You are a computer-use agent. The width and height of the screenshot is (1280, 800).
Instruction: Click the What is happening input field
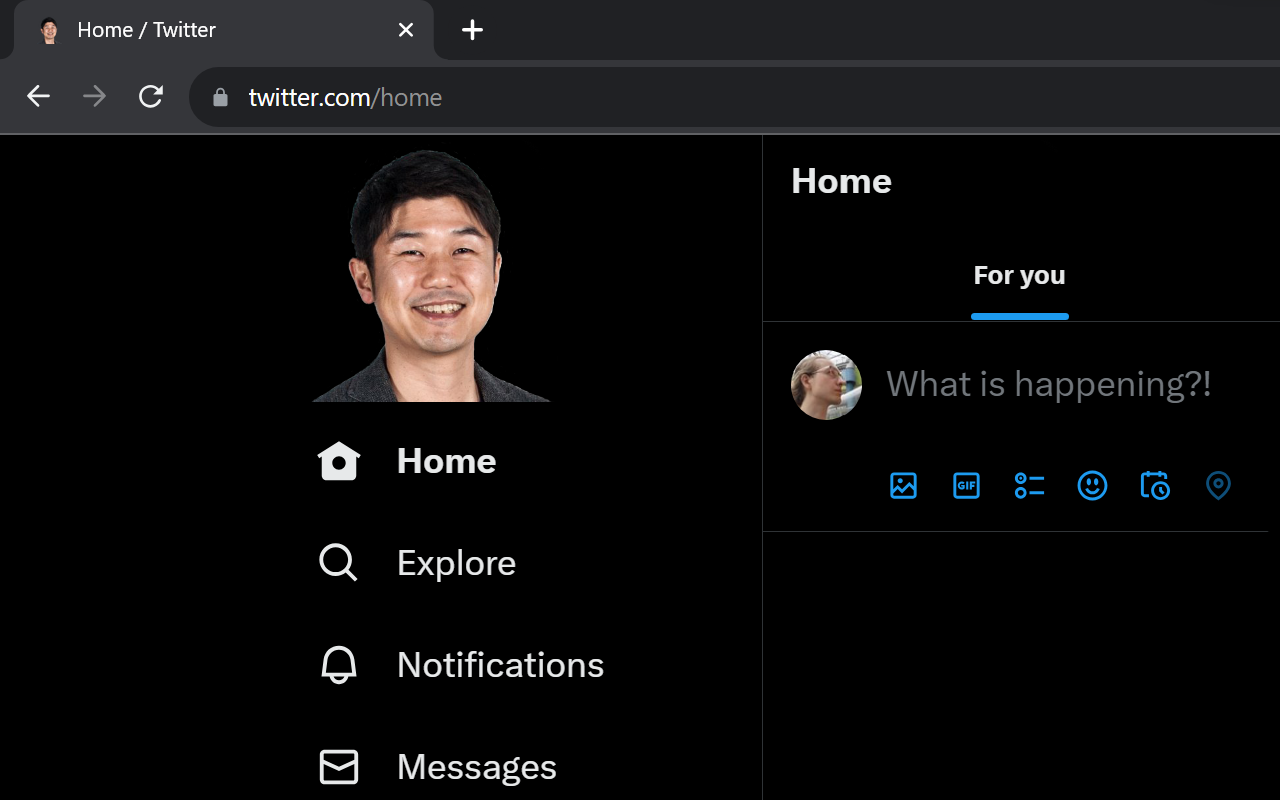tap(1048, 384)
